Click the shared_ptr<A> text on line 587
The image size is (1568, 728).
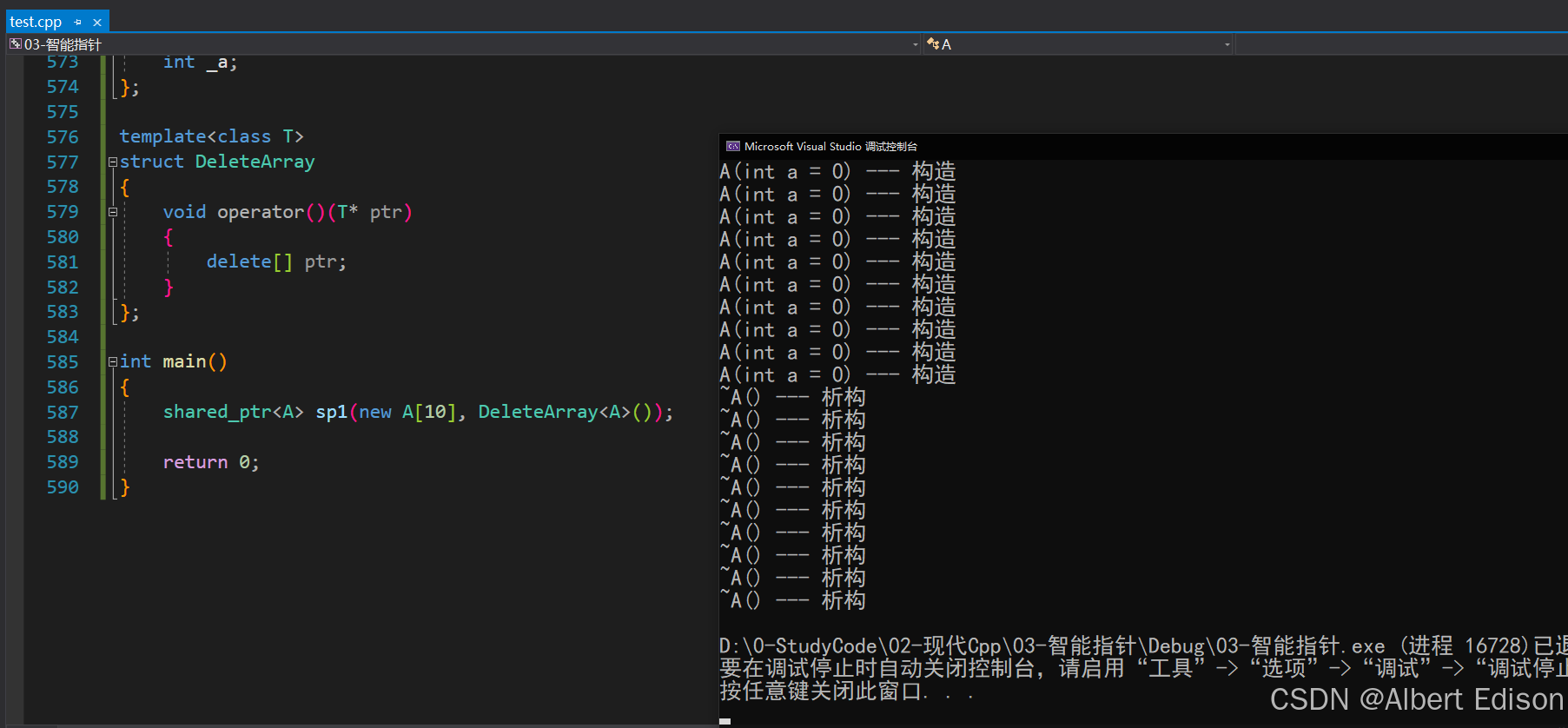point(234,412)
